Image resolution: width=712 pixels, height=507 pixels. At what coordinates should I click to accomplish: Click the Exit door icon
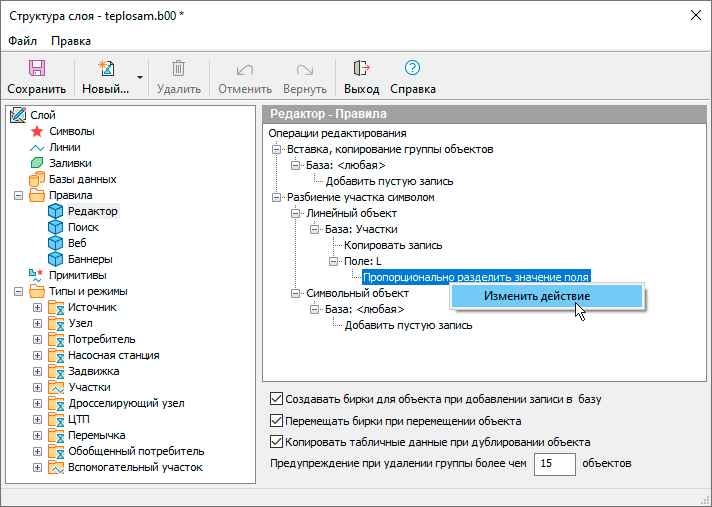(361, 68)
